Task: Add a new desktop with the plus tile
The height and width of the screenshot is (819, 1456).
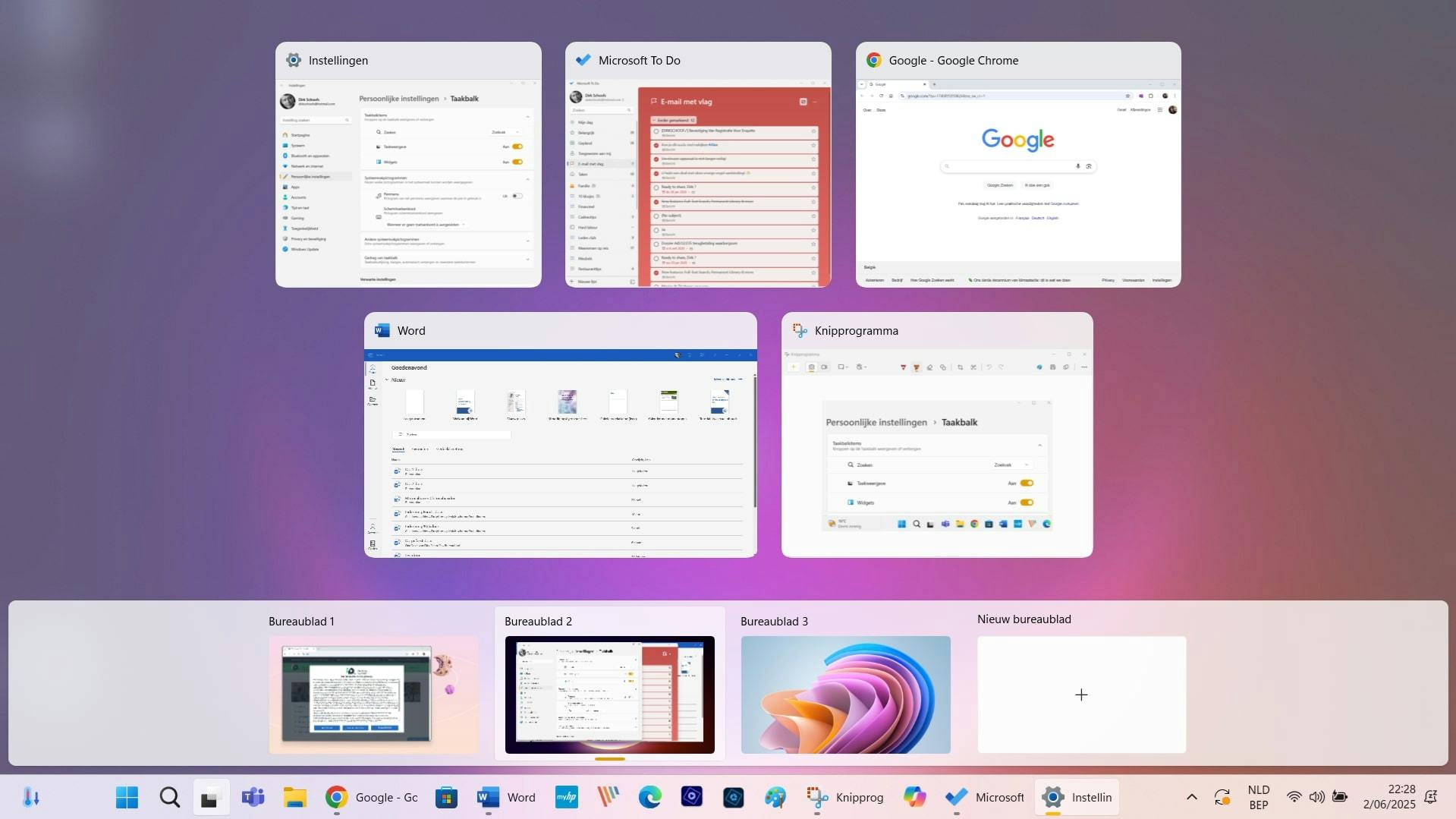Action: click(1082, 695)
